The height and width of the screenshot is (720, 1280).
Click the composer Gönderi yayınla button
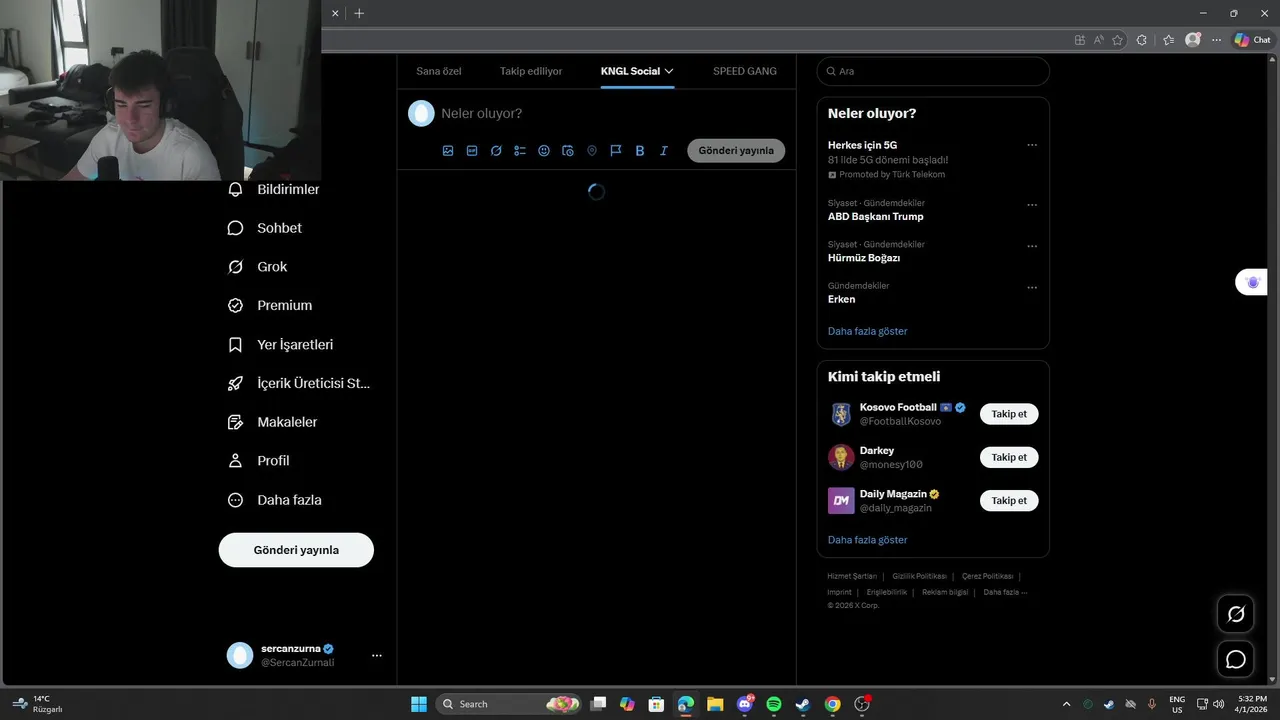[x=736, y=151]
